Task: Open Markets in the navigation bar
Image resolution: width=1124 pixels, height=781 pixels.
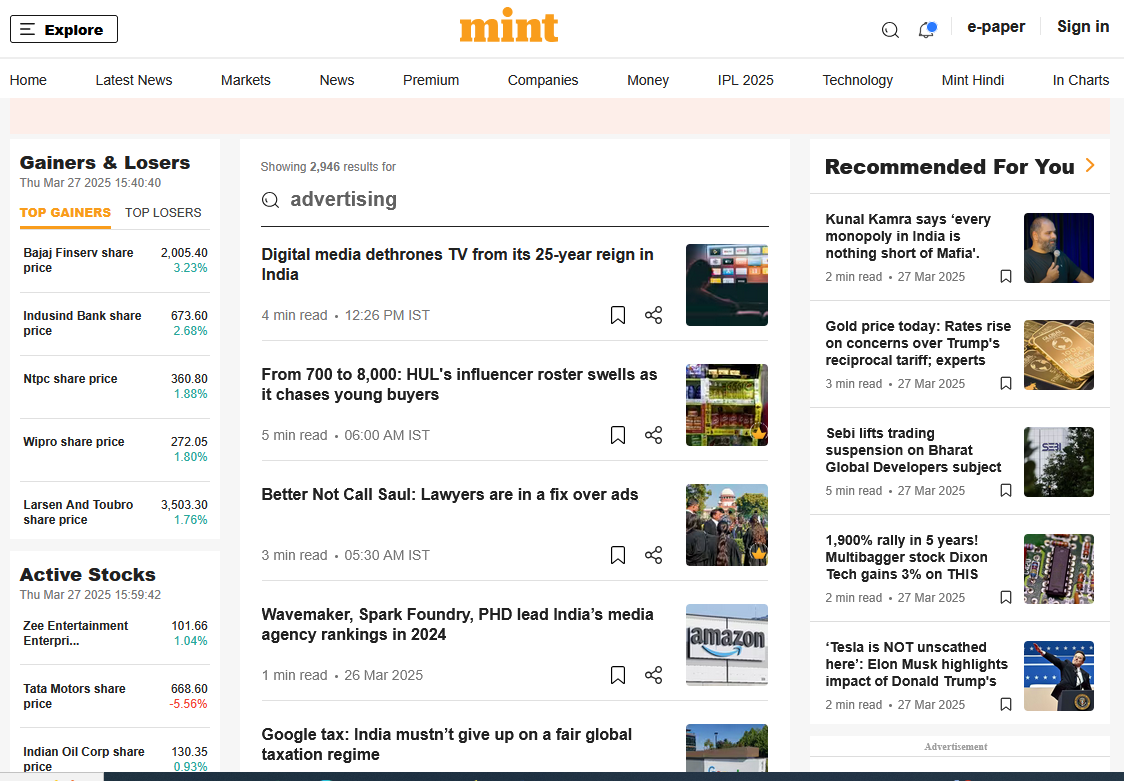Action: [x=246, y=80]
